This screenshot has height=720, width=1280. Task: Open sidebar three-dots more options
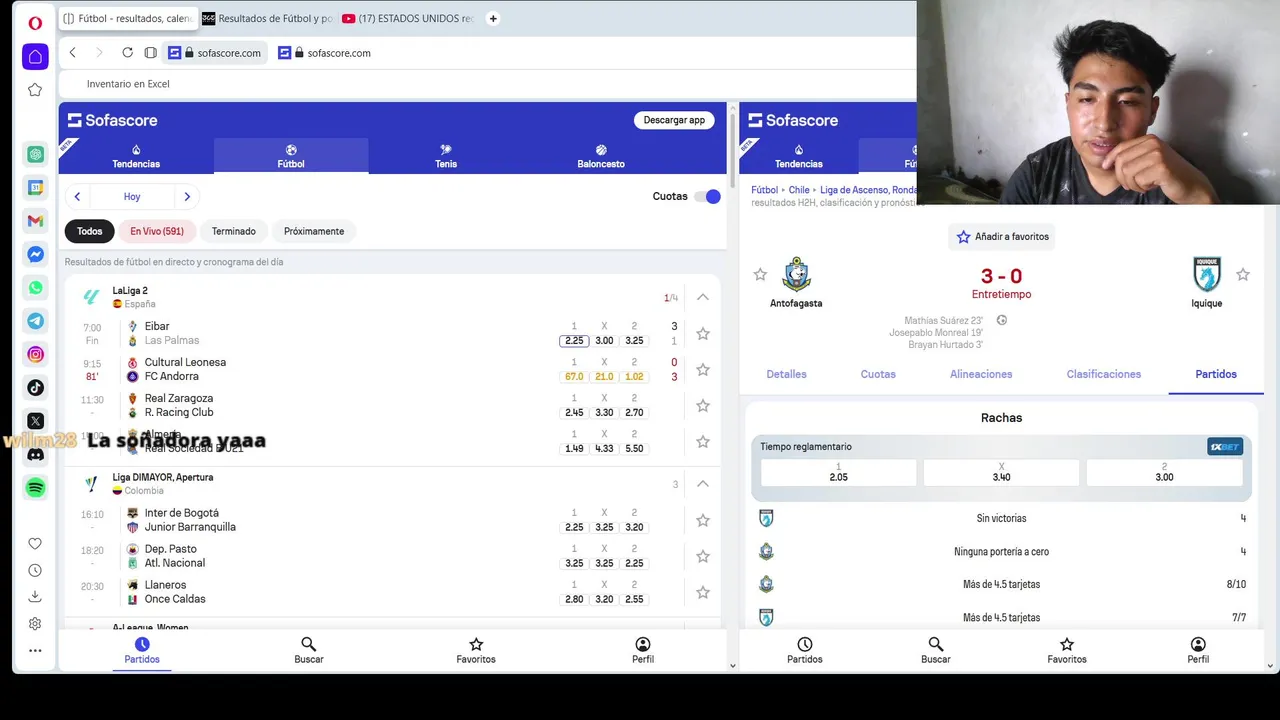(x=35, y=650)
